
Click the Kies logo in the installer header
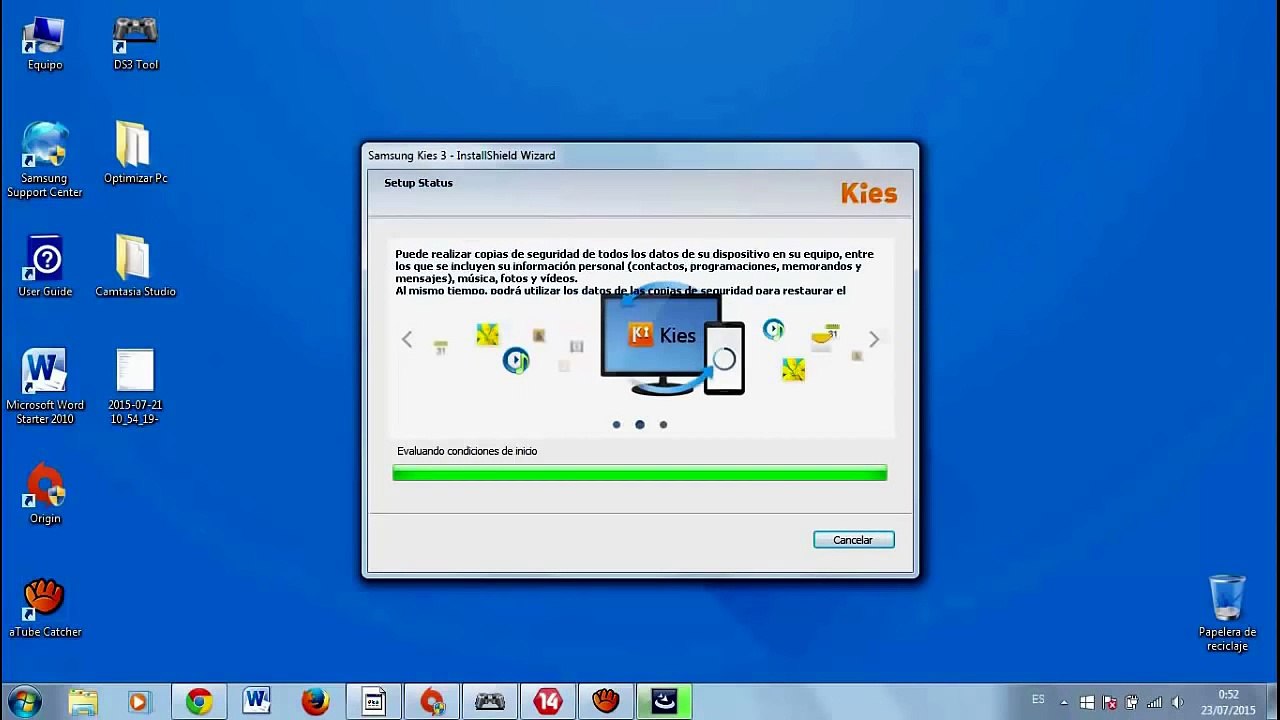pos(868,193)
